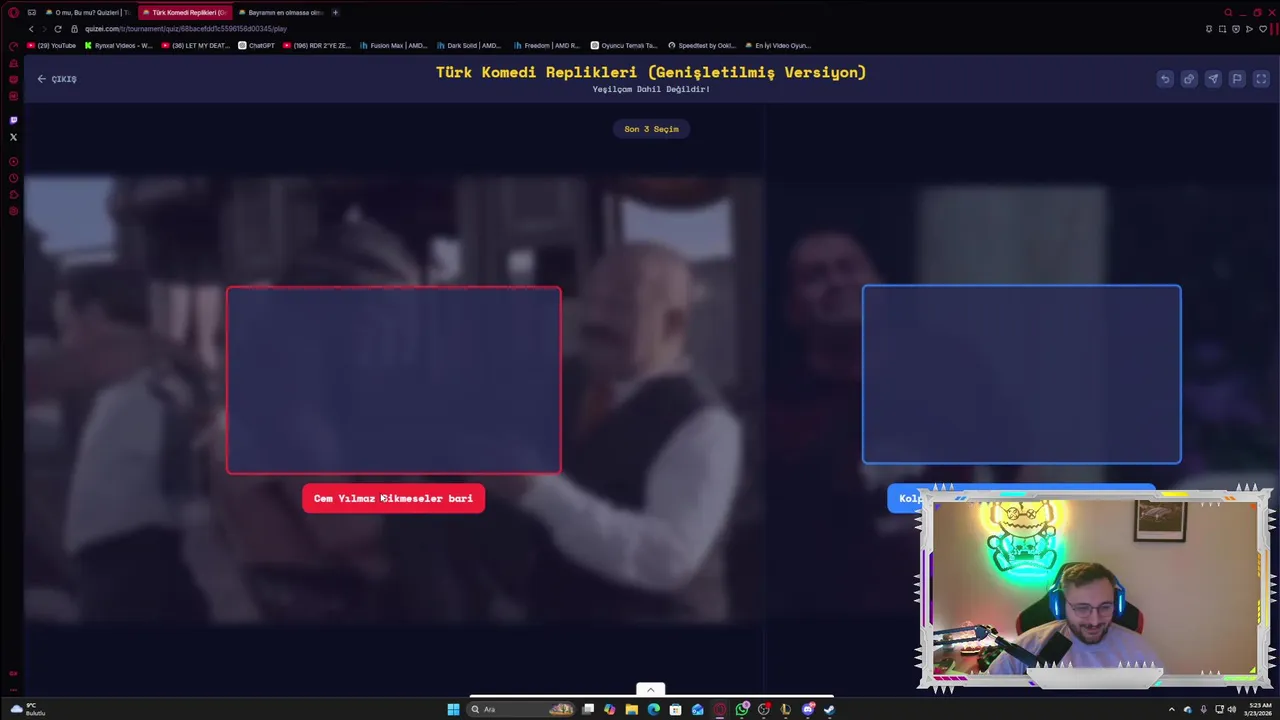
Task: Open Microsoft Edge from taskbar
Action: click(653, 709)
